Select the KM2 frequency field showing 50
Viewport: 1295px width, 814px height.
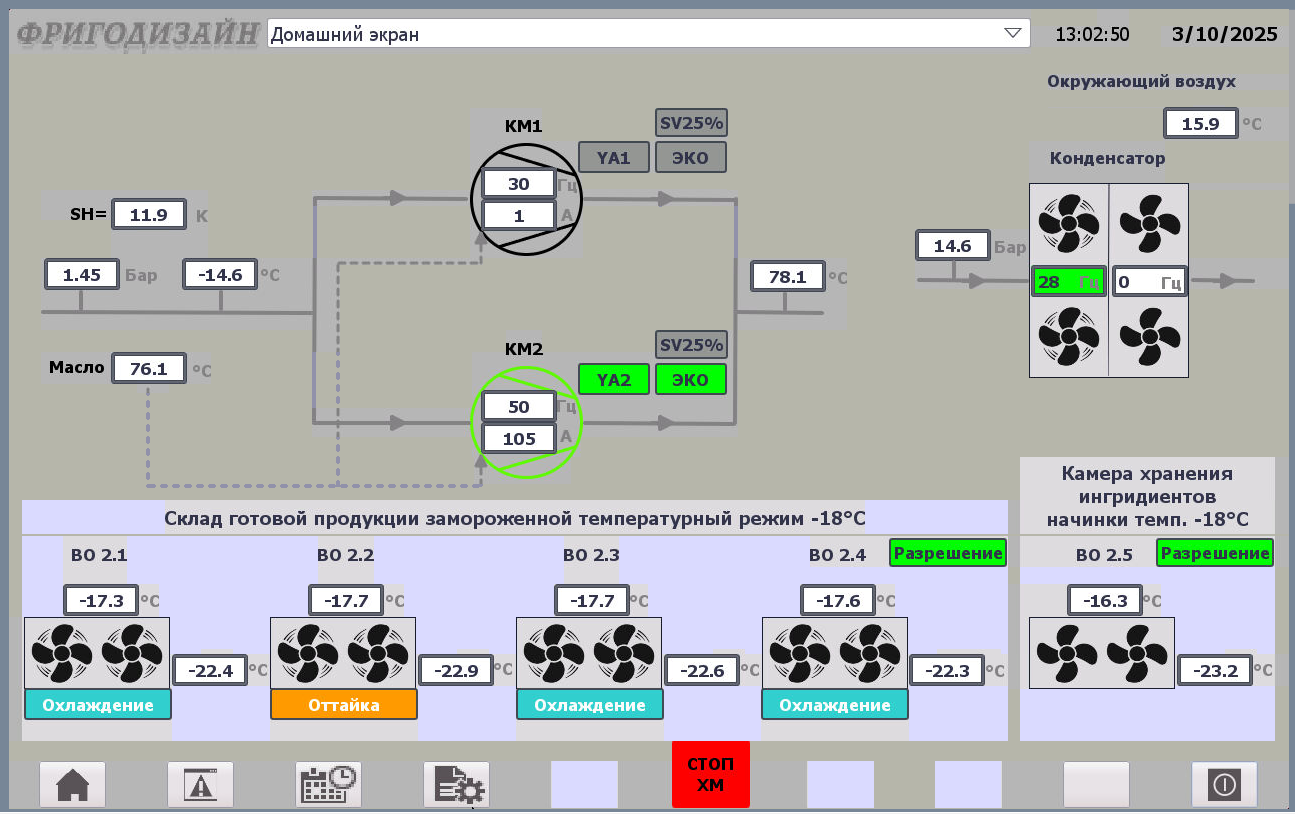coord(518,406)
